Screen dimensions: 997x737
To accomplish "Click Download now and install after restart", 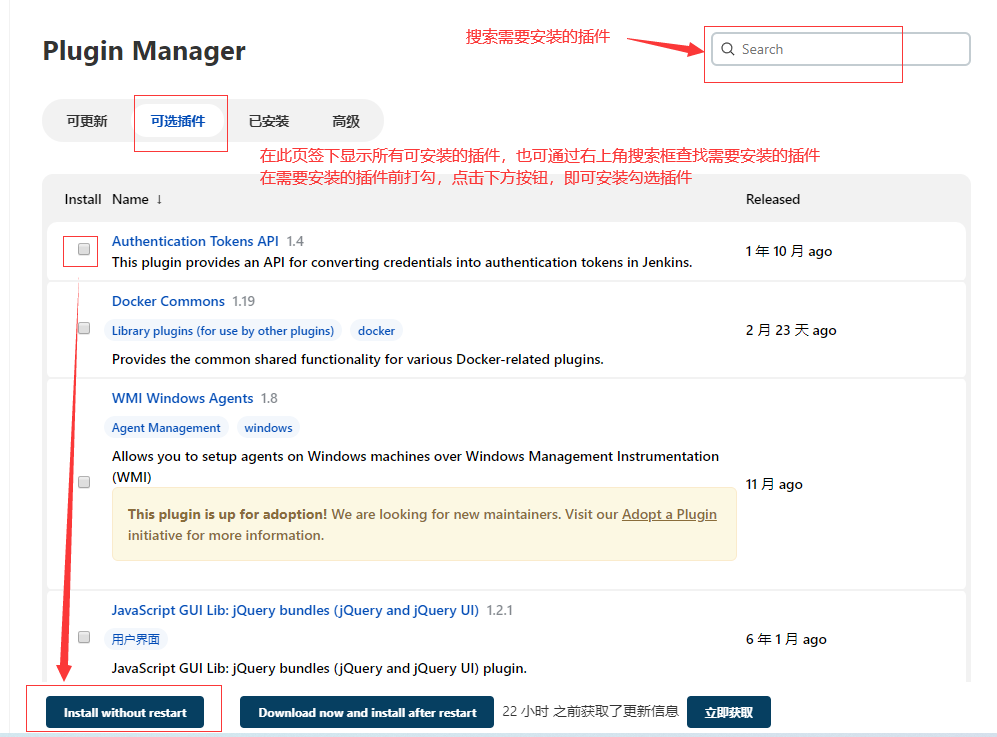I will point(367,712).
